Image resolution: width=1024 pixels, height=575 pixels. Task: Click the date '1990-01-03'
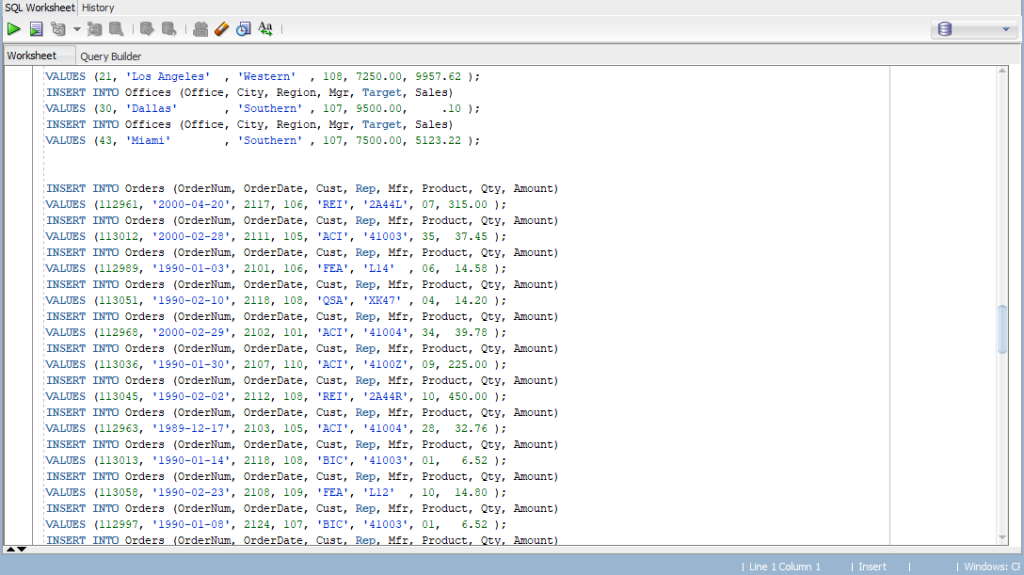pyautogui.click(x=191, y=269)
